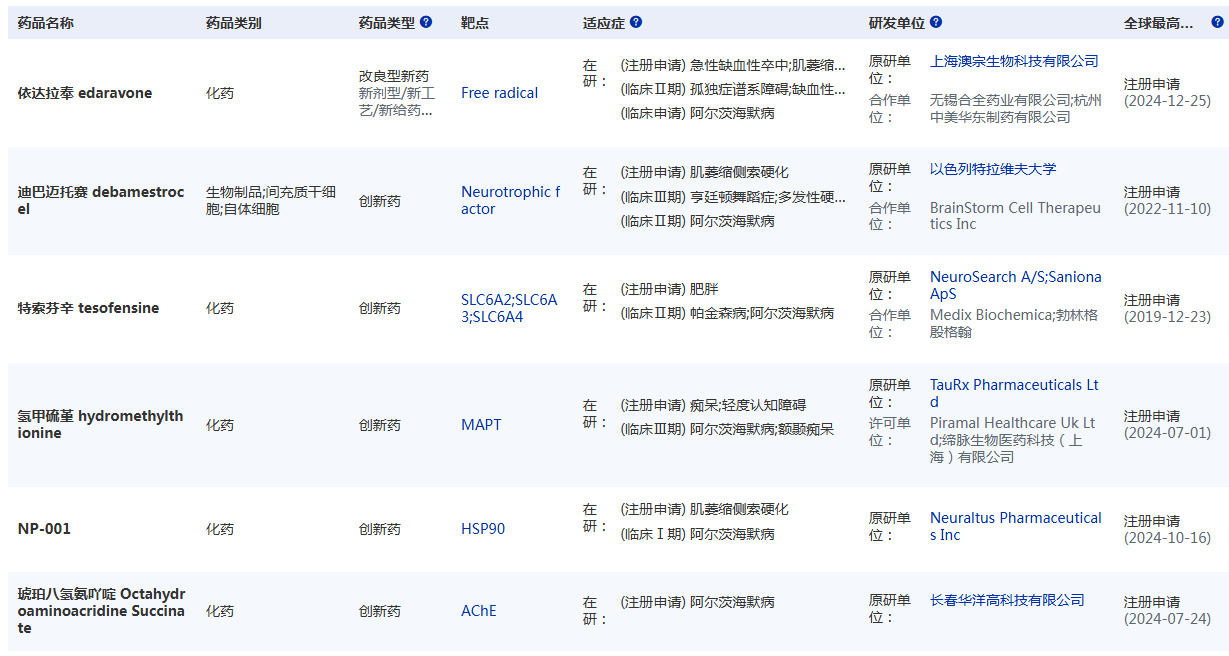Click 阿尔茨海默病;额颞痴呆 phase III indication
This screenshot has width=1229, height=656.
pos(762,429)
